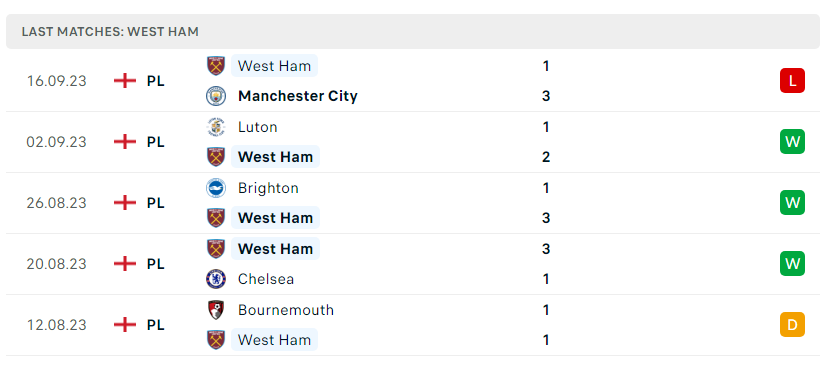Click England flag on 12.08.23 row
This screenshot has width=821, height=372.
click(125, 325)
